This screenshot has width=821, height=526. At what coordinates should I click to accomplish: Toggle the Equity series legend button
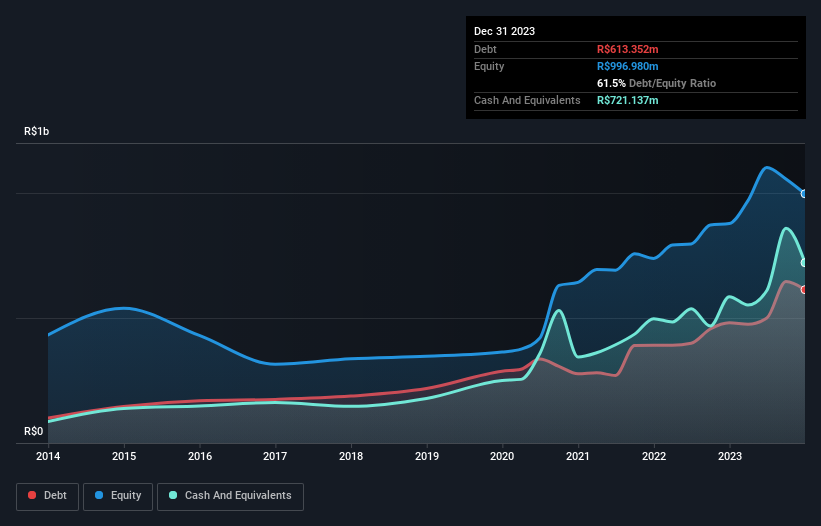point(118,496)
